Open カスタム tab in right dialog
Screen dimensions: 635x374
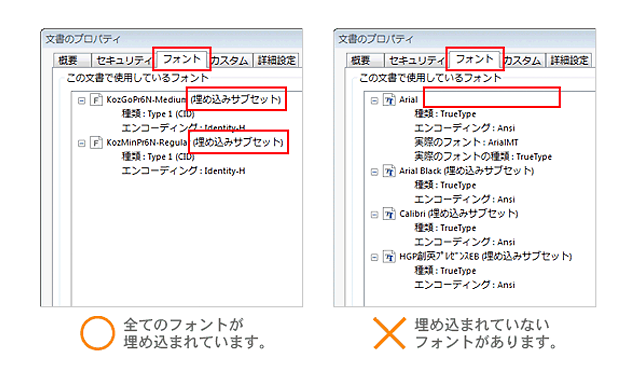(522, 60)
